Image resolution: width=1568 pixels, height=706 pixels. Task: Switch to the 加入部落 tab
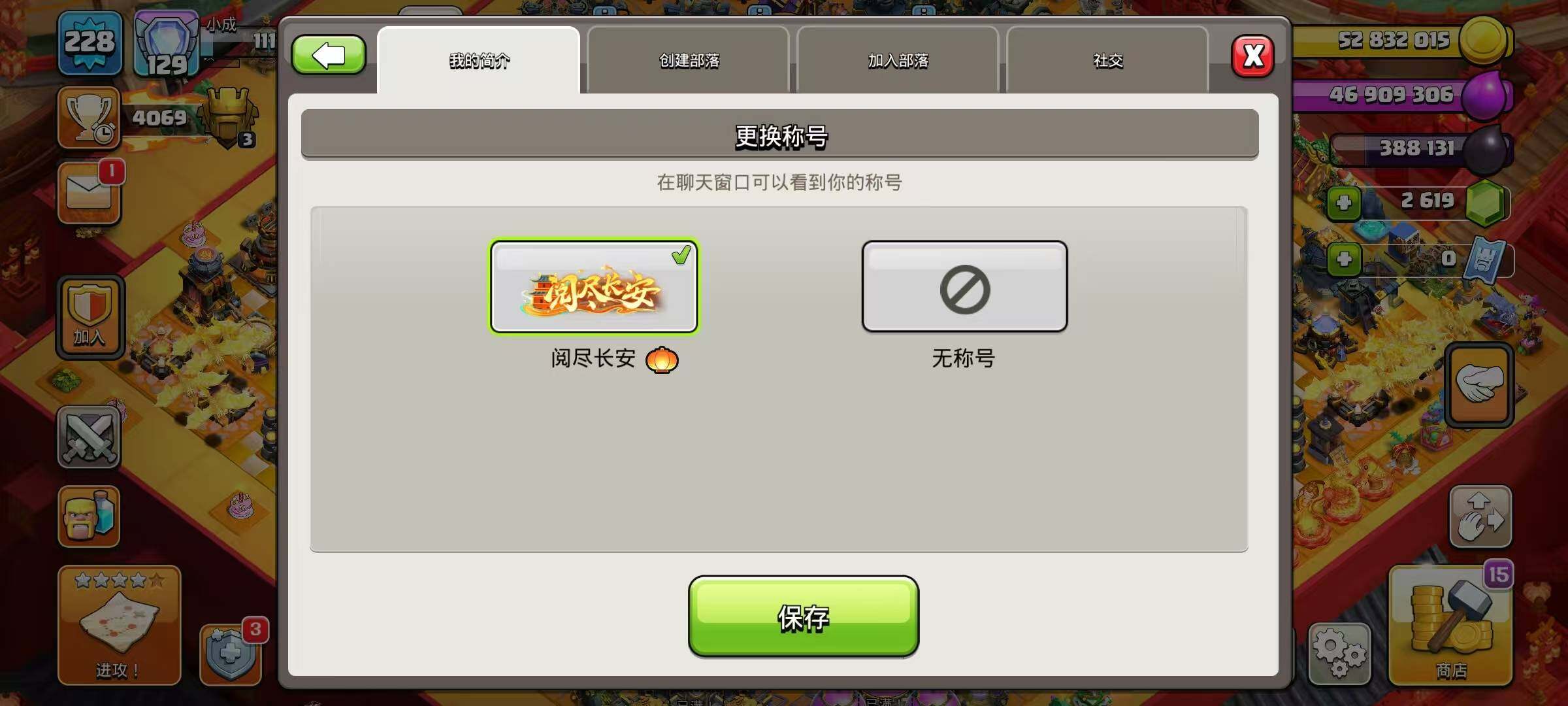(898, 60)
